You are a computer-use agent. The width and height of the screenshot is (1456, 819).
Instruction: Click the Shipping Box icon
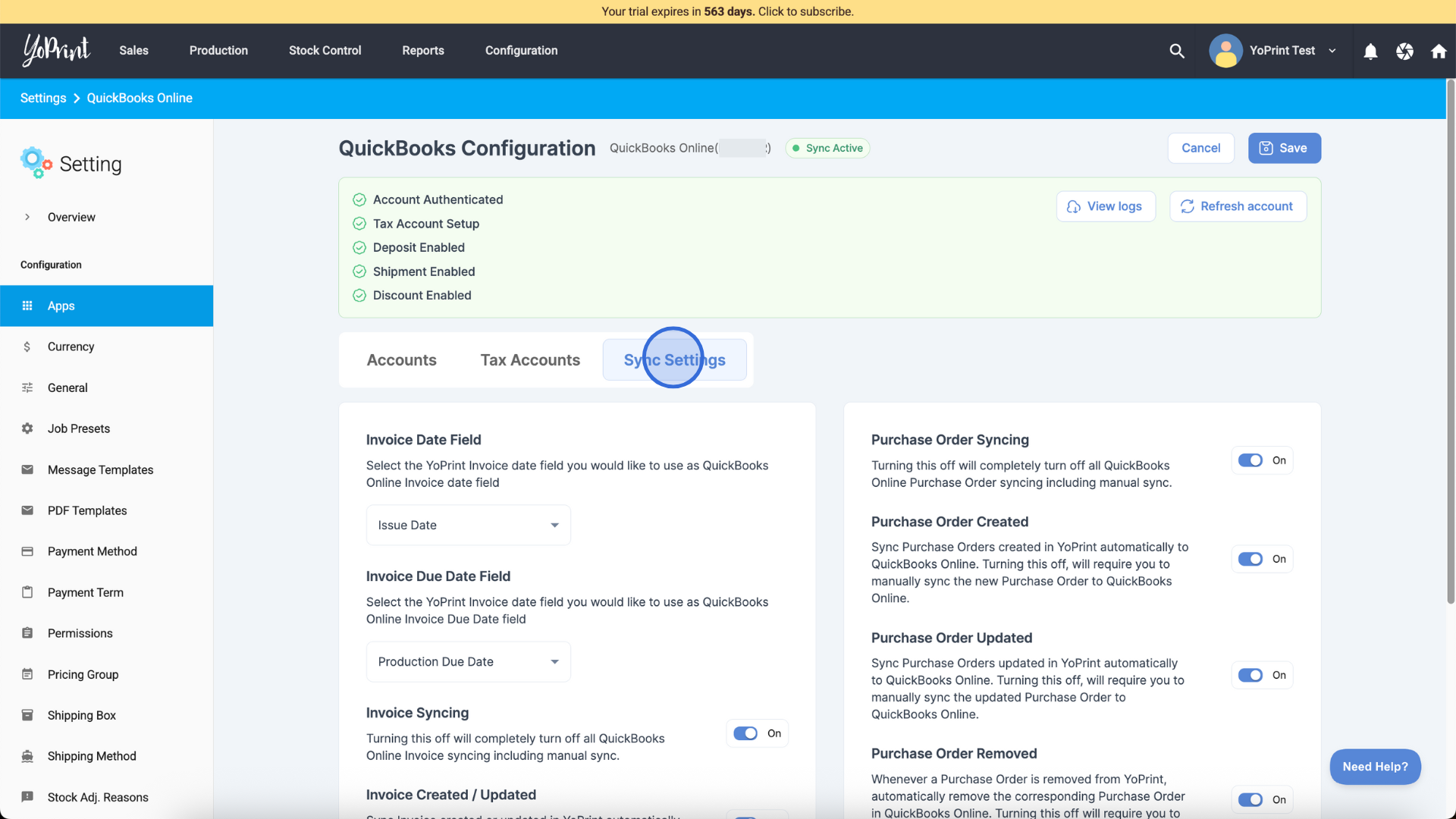point(27,715)
